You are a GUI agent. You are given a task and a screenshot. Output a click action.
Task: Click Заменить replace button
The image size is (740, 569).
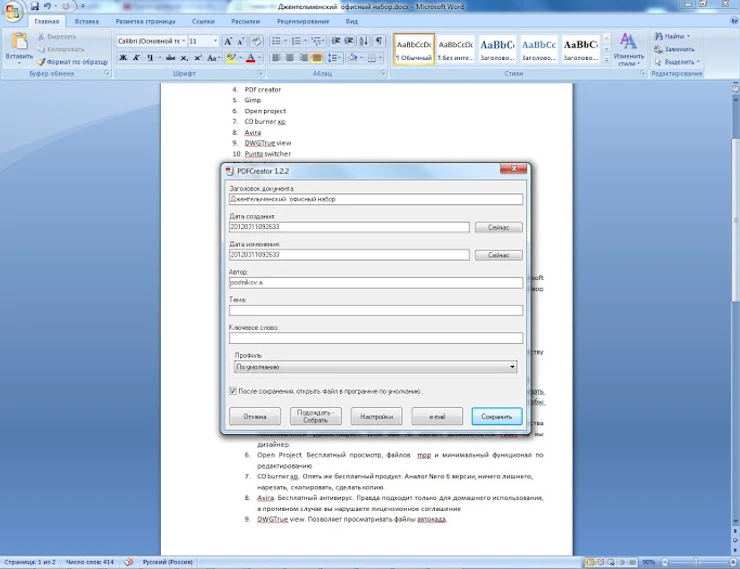pyautogui.click(x=674, y=49)
